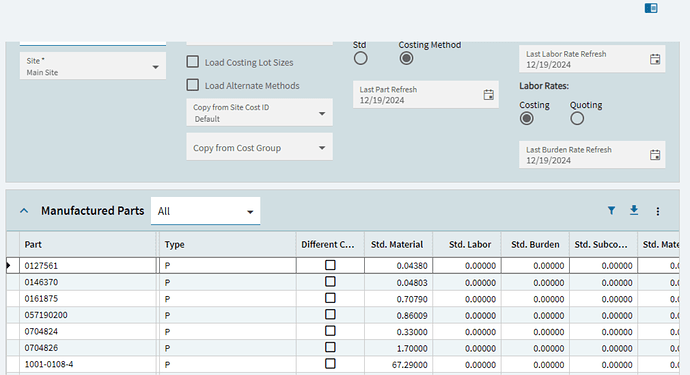
Task: Open calendar for Last Labor Rate Refresh
Action: pos(655,59)
